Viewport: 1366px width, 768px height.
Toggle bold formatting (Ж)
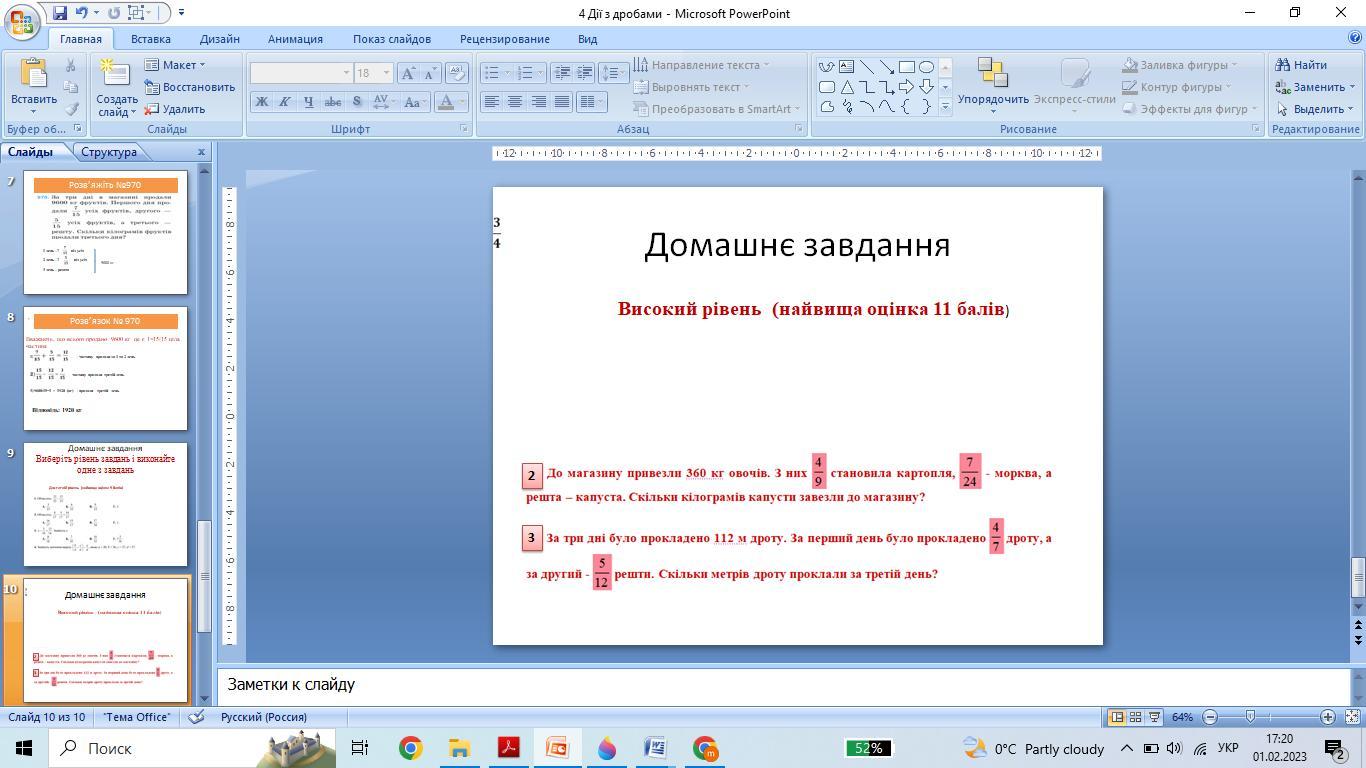(x=261, y=101)
